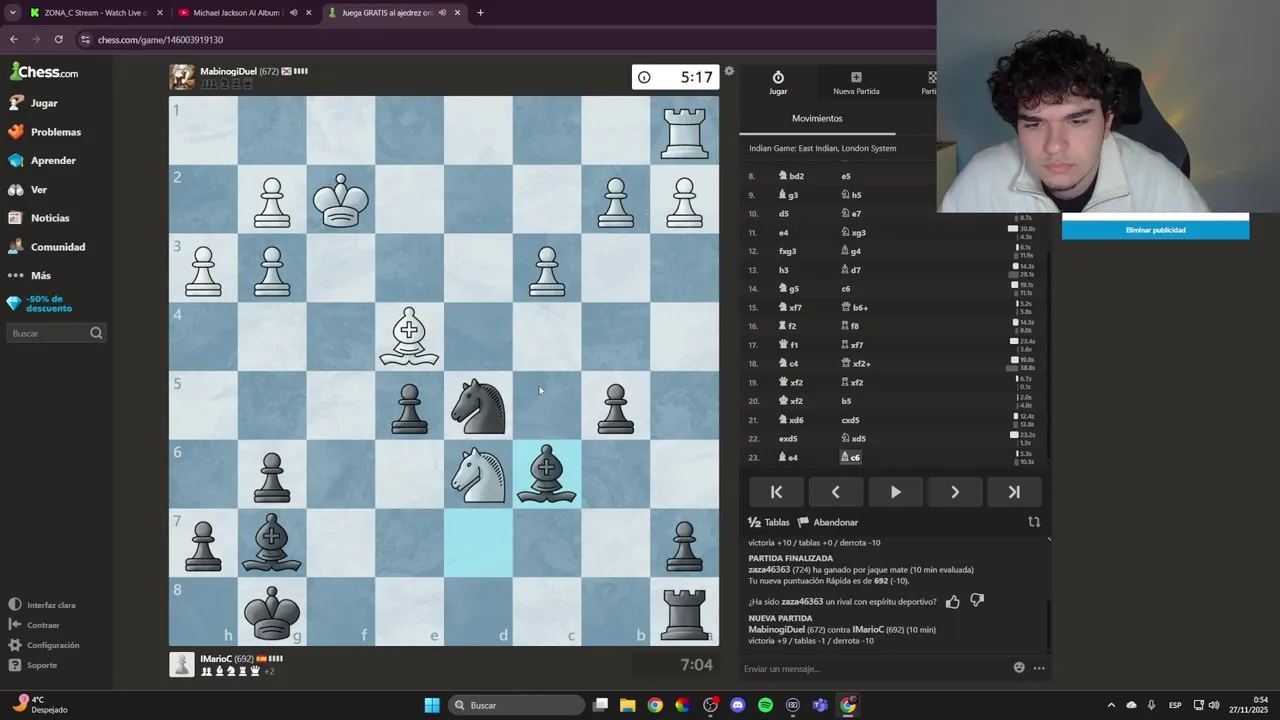The width and height of the screenshot is (1280, 720).
Task: Open Spotify from the taskbar
Action: pos(765,705)
